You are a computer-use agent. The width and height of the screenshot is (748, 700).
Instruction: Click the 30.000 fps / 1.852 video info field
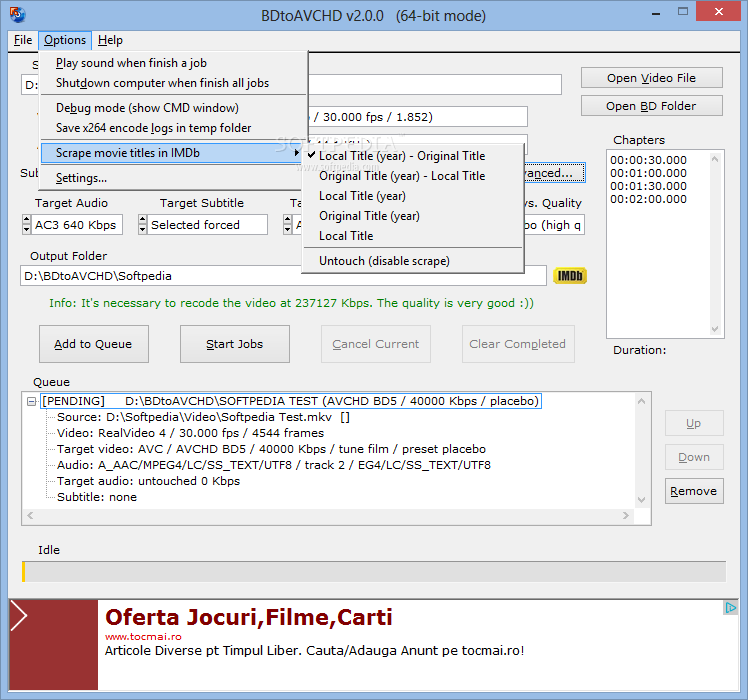418,117
